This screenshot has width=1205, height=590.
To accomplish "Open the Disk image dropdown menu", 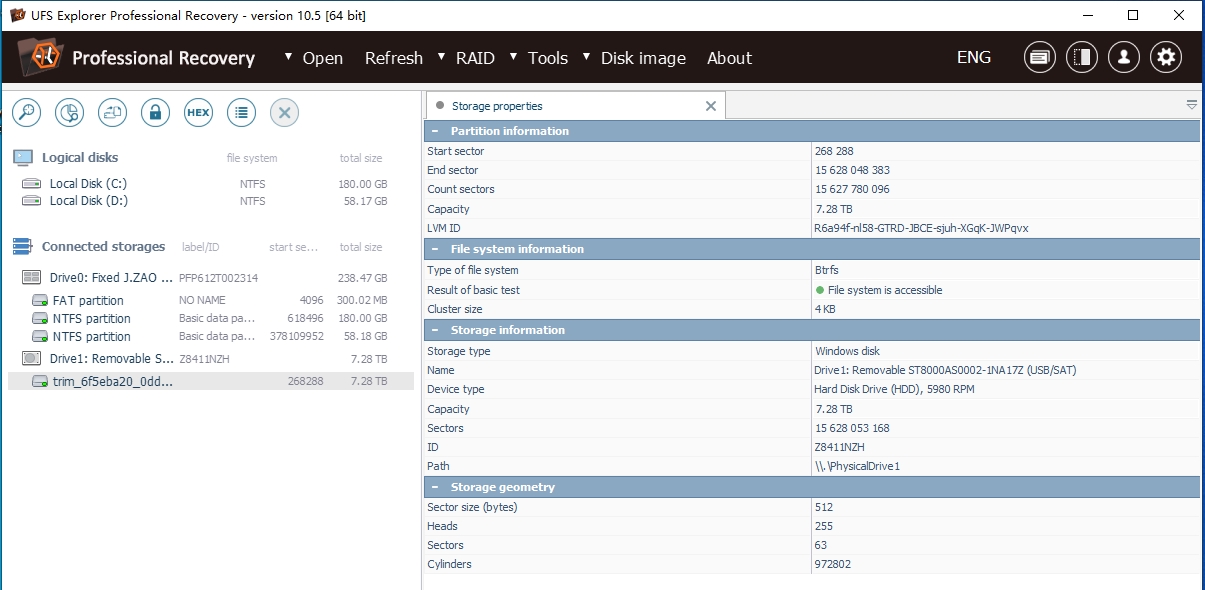I will [634, 58].
